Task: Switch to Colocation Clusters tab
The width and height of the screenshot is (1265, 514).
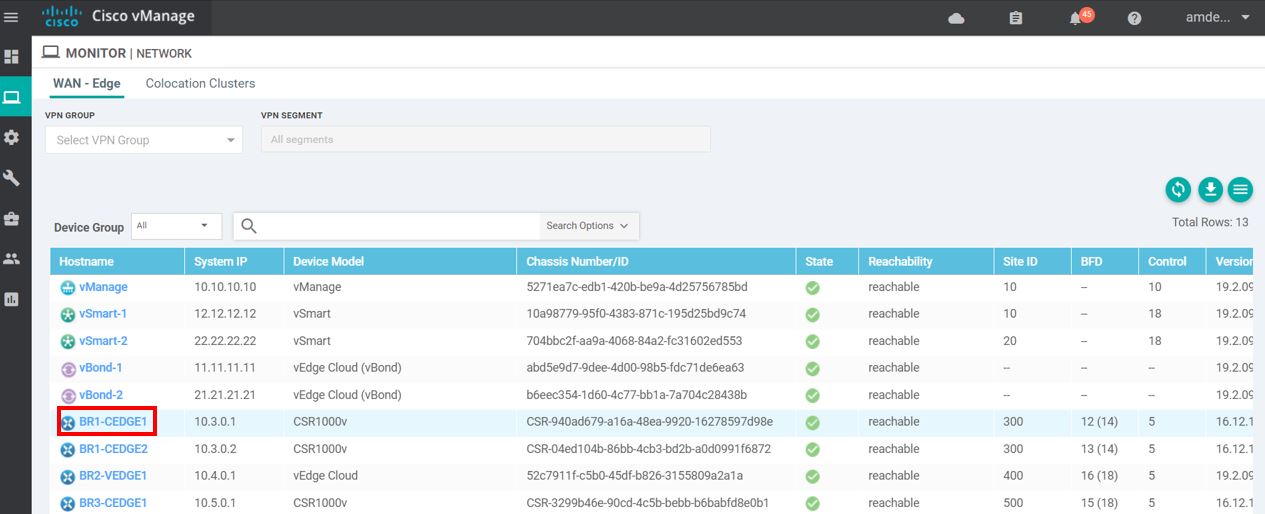Action: point(200,84)
